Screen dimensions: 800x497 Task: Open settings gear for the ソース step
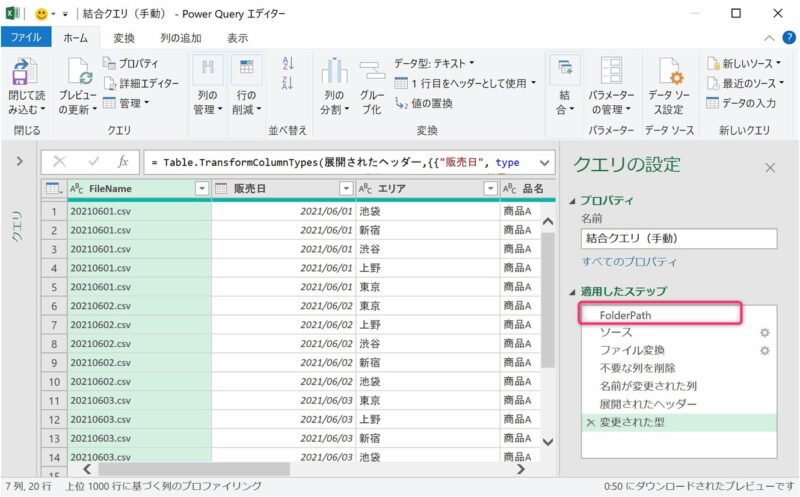[x=764, y=333]
